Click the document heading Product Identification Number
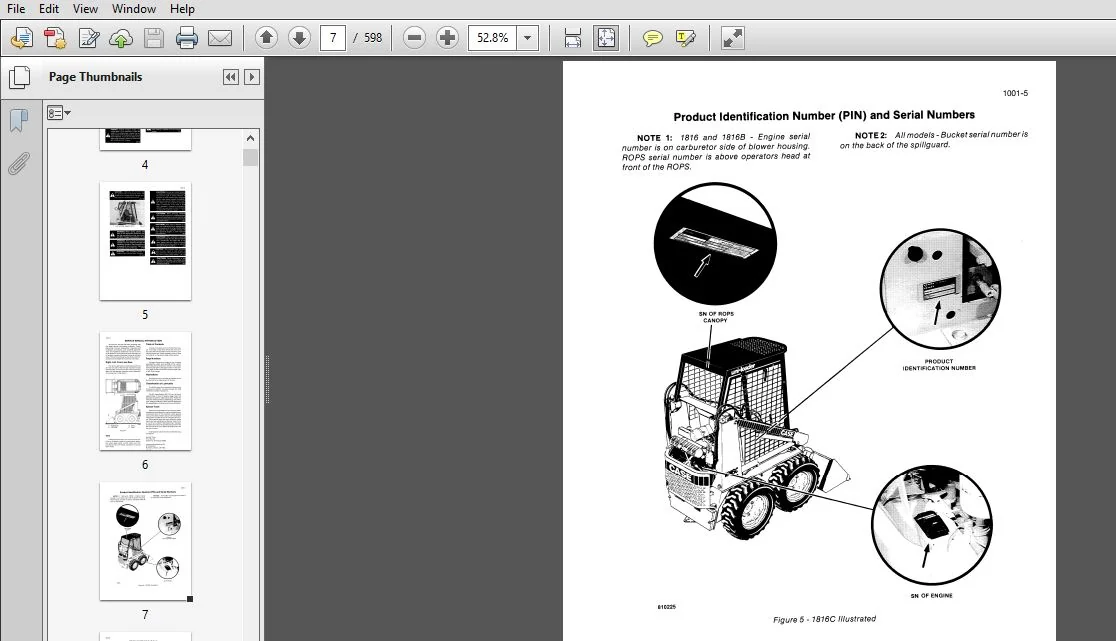The height and width of the screenshot is (641, 1116). point(824,115)
